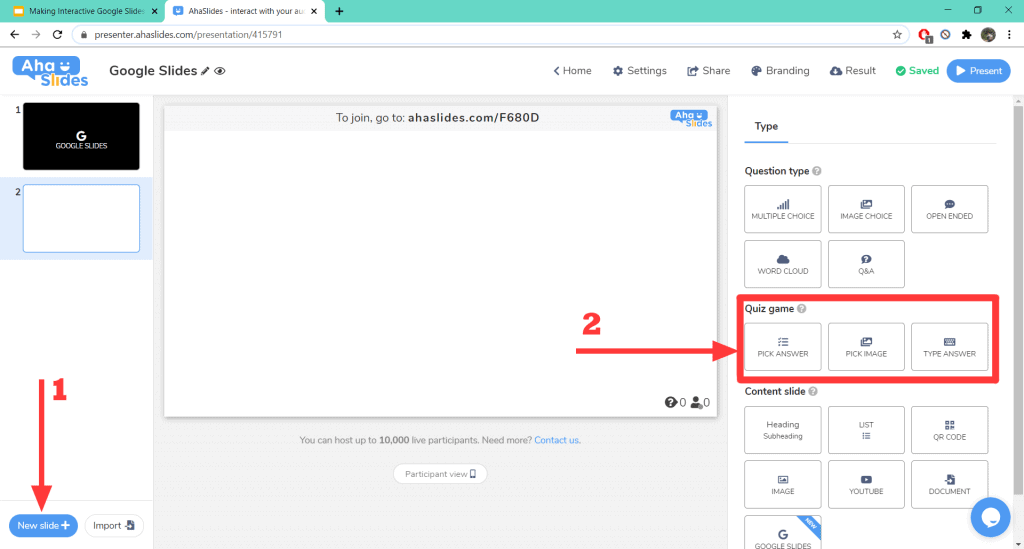Go back in browser history
This screenshot has height=549, width=1024.
click(x=14, y=35)
